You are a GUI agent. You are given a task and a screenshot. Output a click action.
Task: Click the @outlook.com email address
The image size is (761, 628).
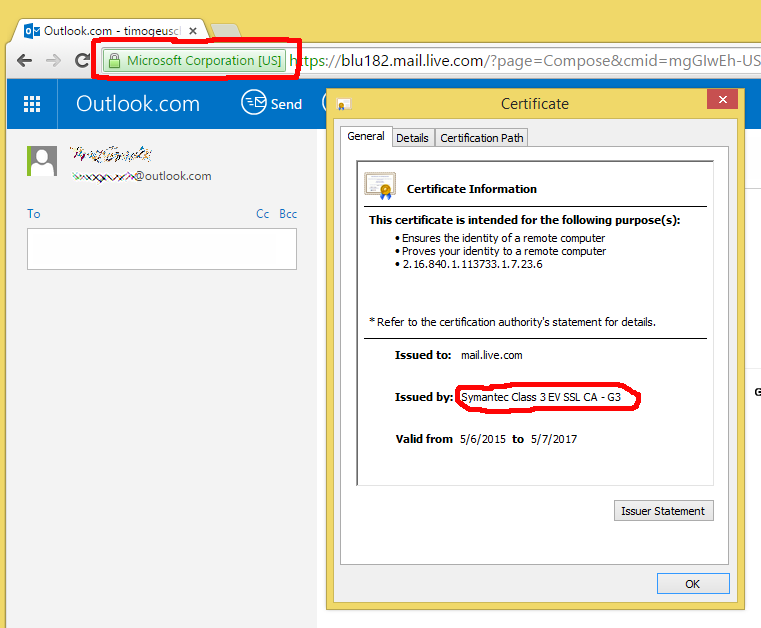coord(142,176)
